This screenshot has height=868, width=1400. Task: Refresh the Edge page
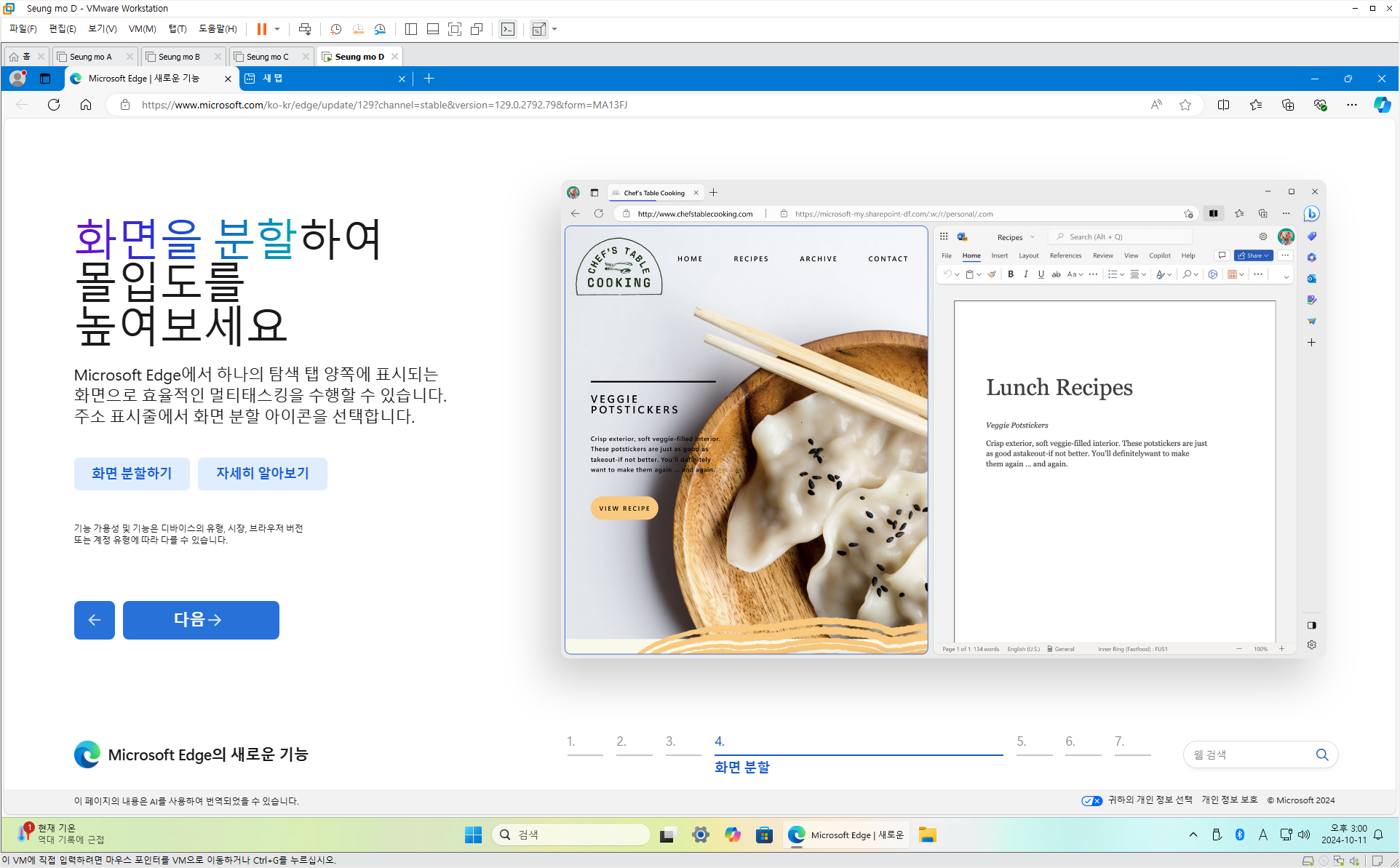(x=54, y=105)
